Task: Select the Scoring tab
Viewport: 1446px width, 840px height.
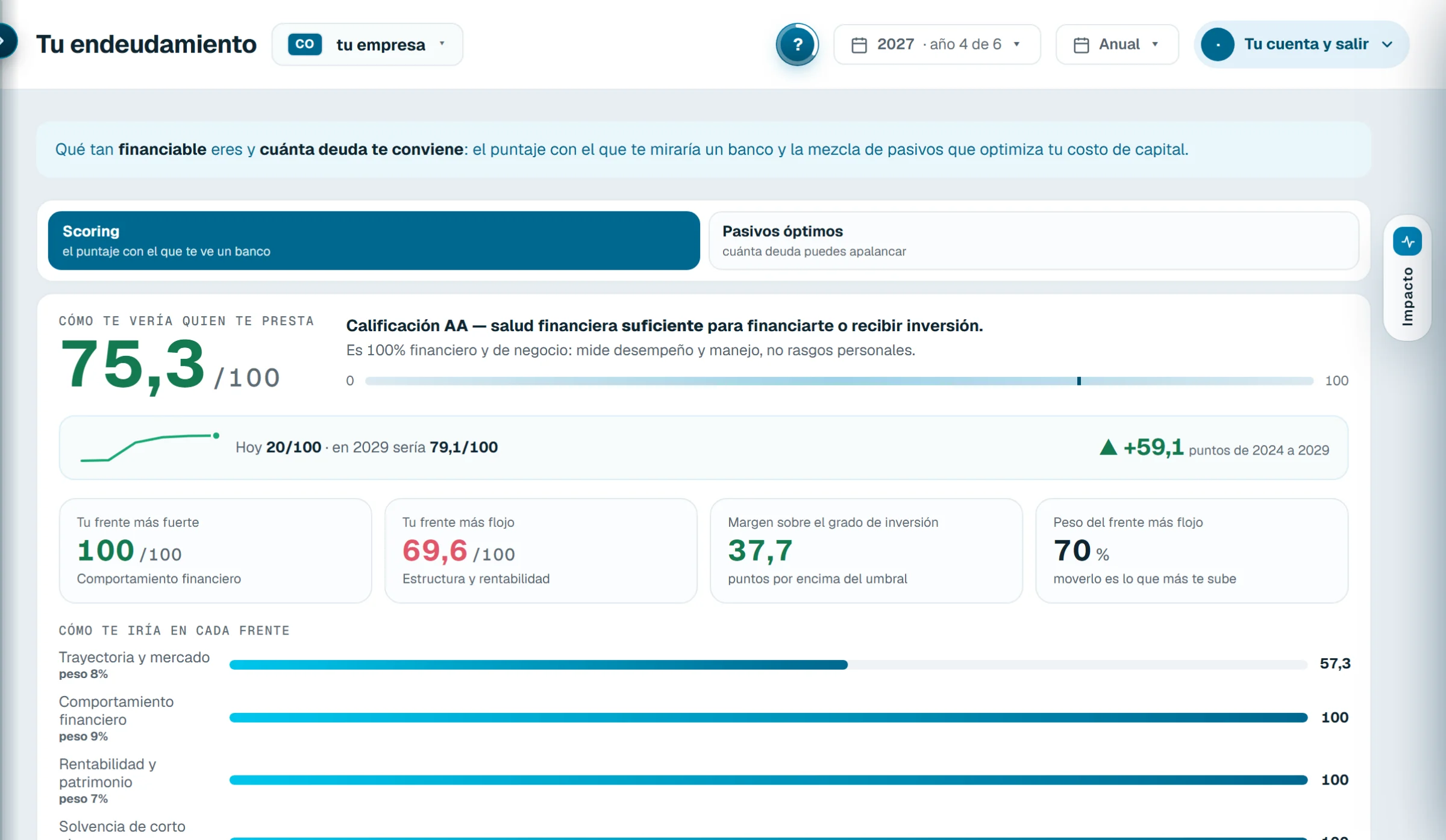Action: point(374,240)
